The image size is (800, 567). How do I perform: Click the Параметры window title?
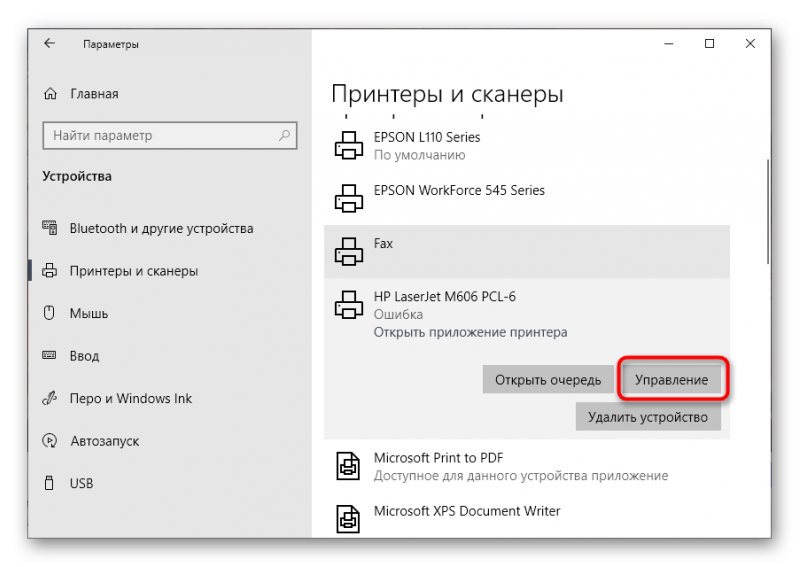(111, 44)
